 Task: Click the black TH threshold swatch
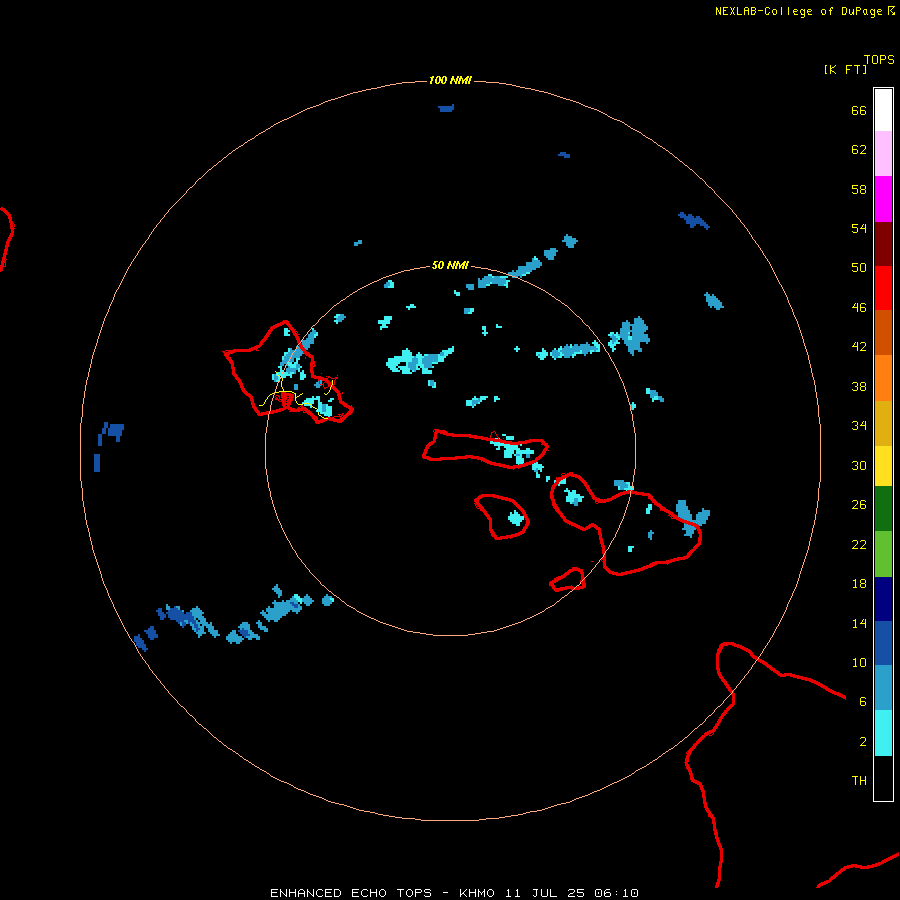point(883,778)
